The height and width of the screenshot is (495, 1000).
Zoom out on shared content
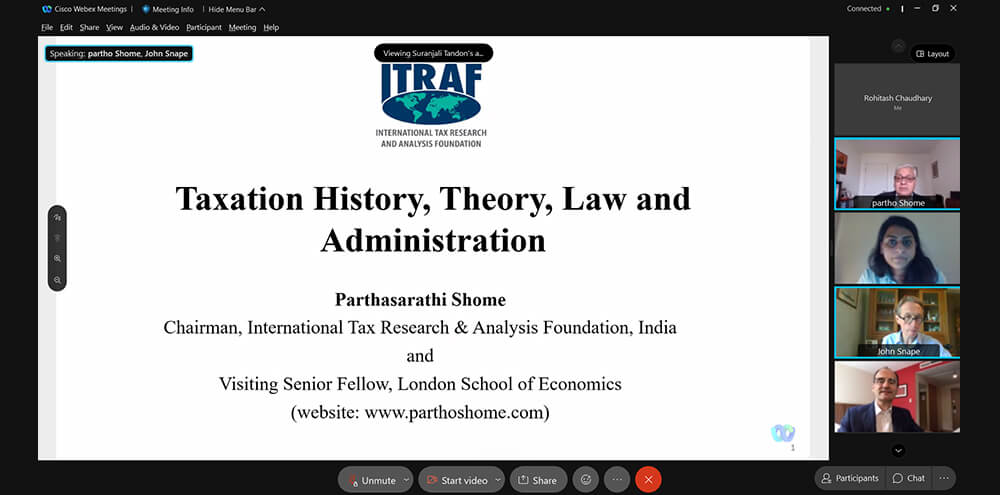point(57,279)
